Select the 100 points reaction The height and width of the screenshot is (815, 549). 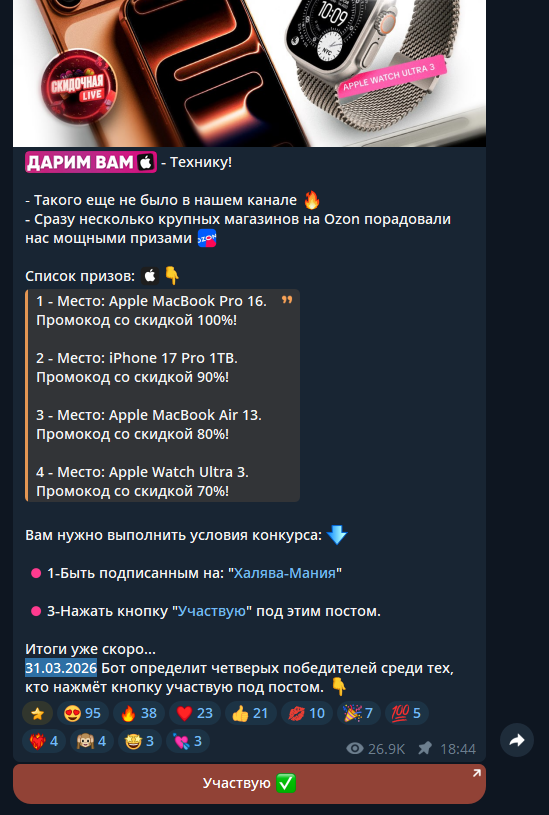point(407,713)
